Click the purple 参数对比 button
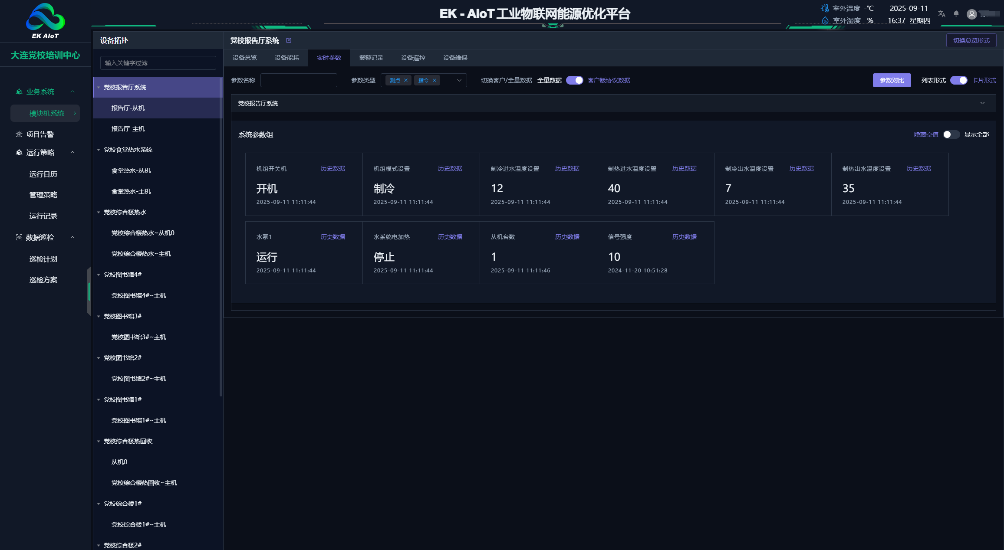The width and height of the screenshot is (1004, 550). pyautogui.click(x=891, y=80)
